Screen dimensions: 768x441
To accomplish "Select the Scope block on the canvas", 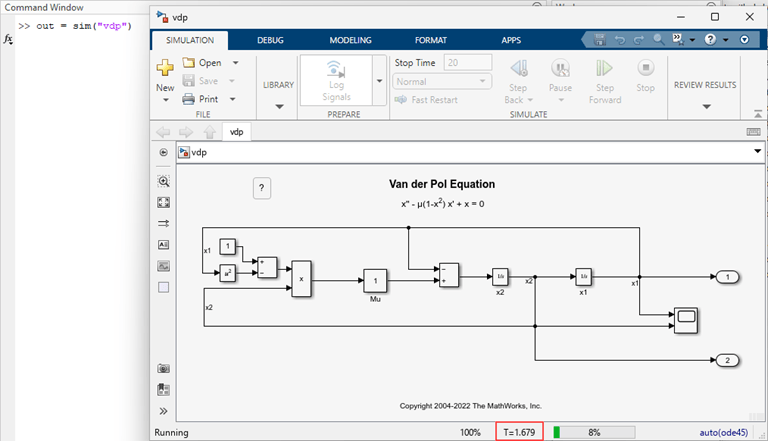I will pyautogui.click(x=686, y=320).
